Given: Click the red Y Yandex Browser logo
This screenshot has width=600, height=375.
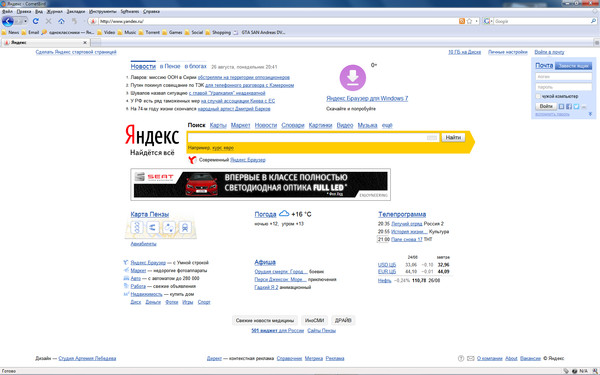Looking at the screenshot, I should 192,160.
